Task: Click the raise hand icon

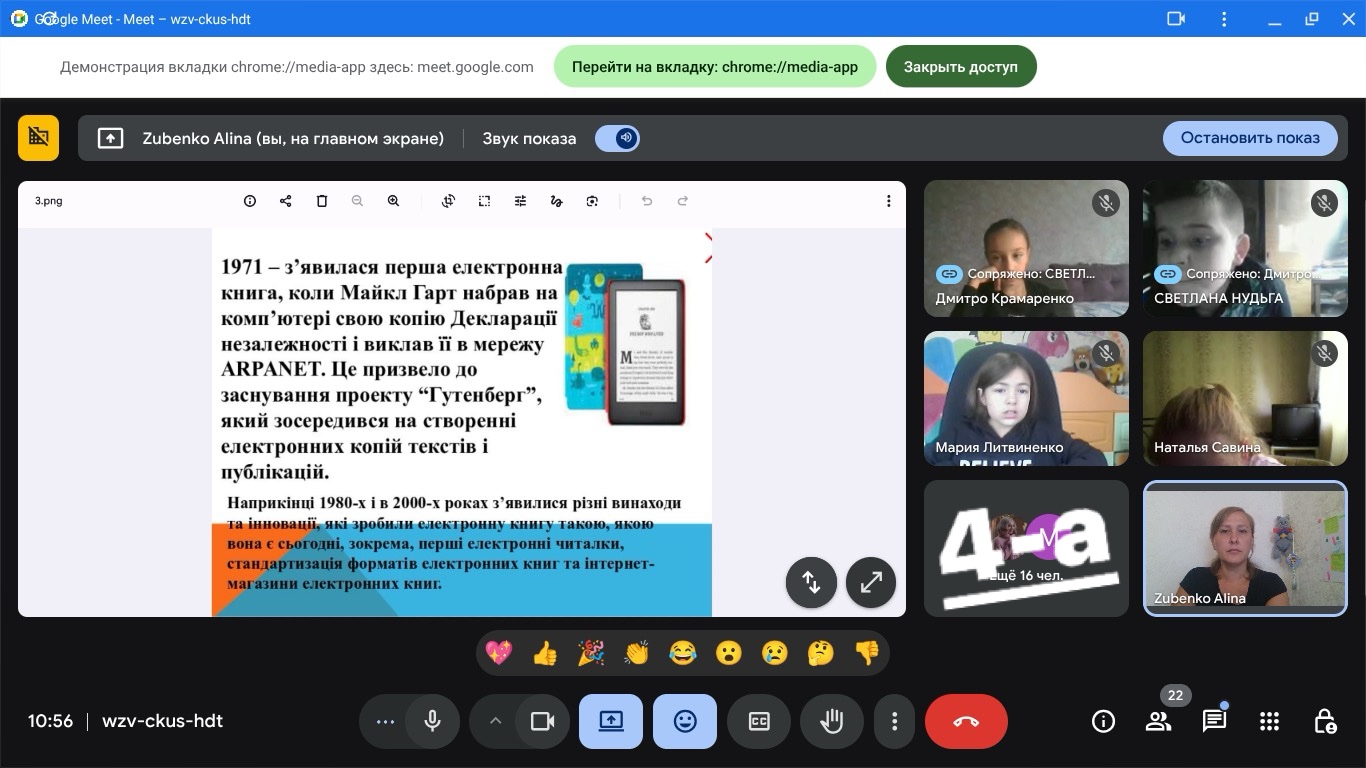Action: [x=832, y=722]
